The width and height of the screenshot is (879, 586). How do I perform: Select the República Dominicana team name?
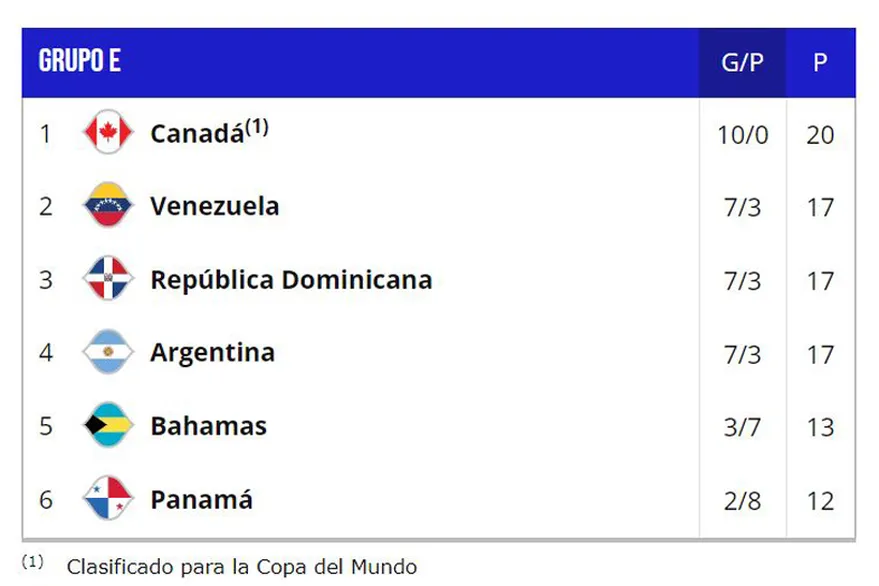pos(291,280)
